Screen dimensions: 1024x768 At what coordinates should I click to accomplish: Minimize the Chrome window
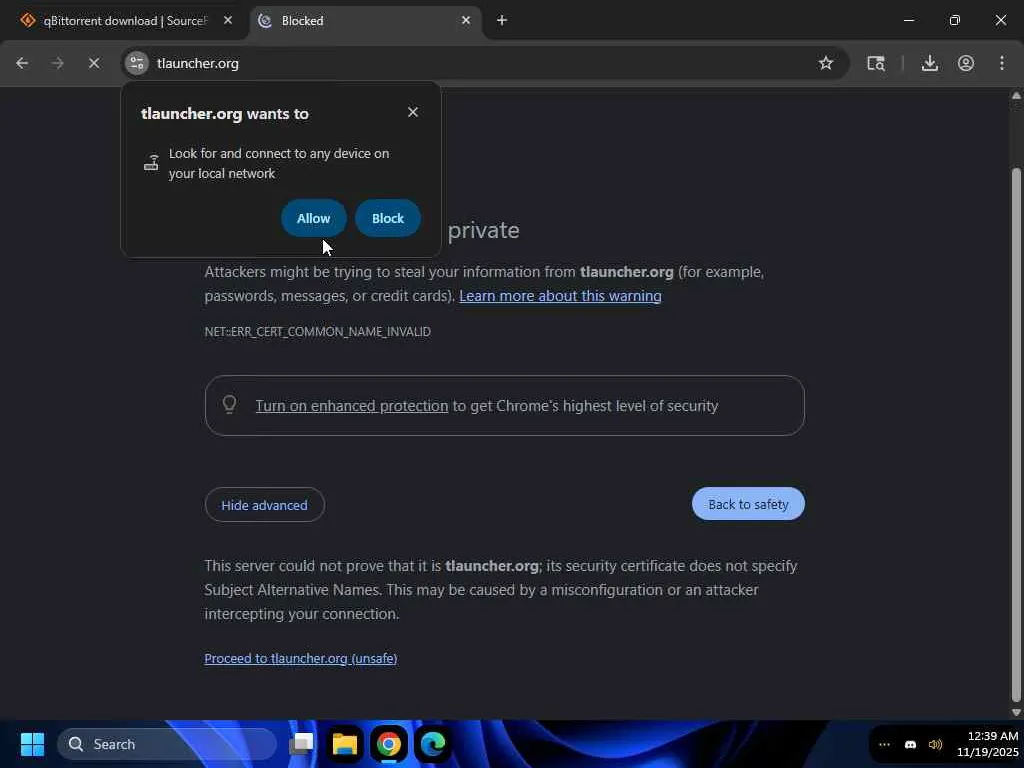pyautogui.click(x=908, y=20)
